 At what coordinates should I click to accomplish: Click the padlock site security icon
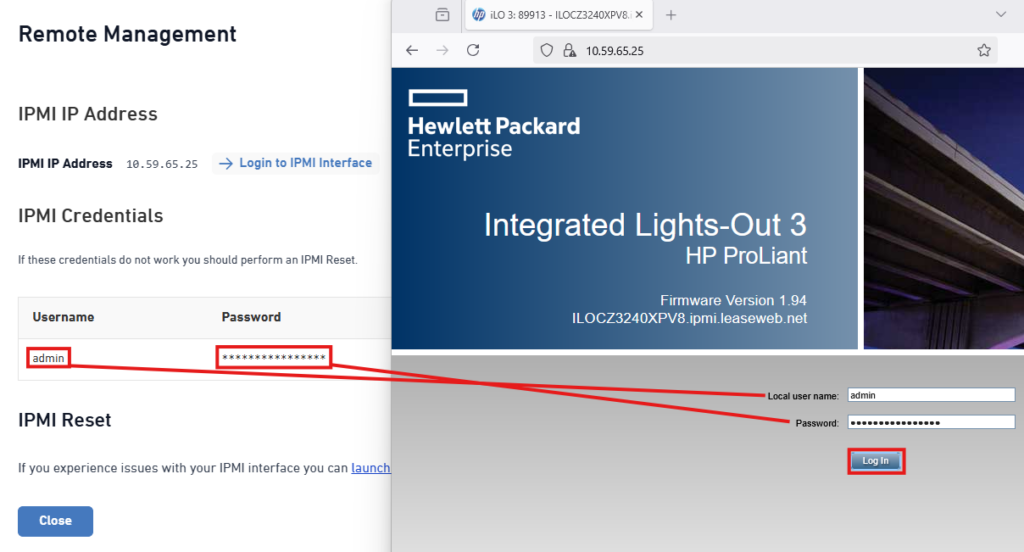pyautogui.click(x=569, y=50)
